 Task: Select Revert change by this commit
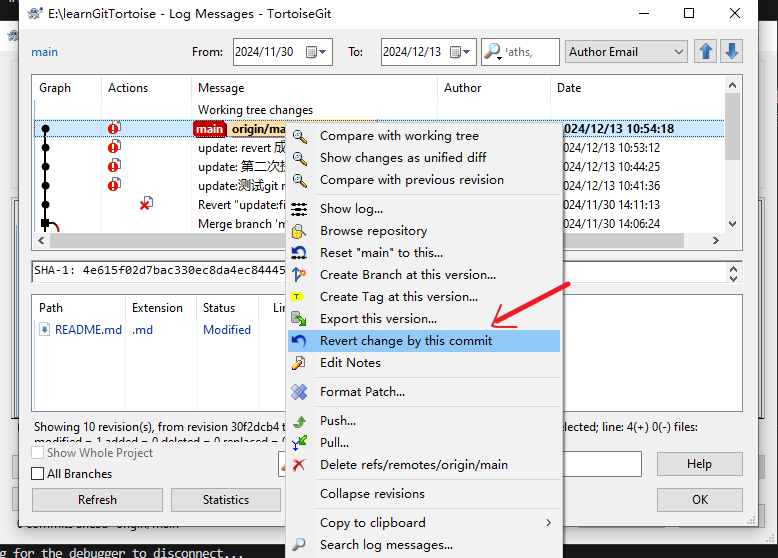click(406, 341)
